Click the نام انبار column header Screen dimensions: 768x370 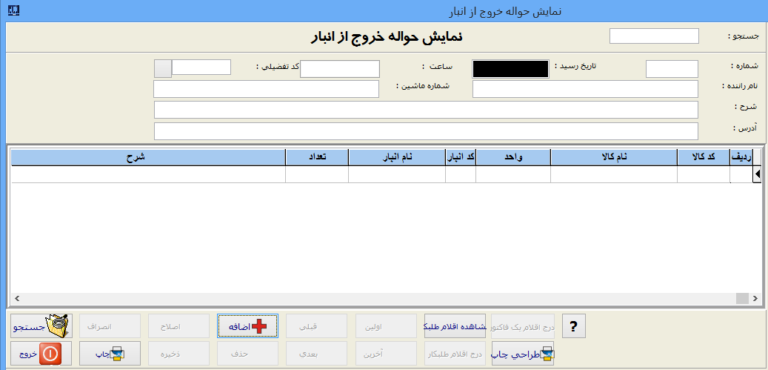[397, 157]
